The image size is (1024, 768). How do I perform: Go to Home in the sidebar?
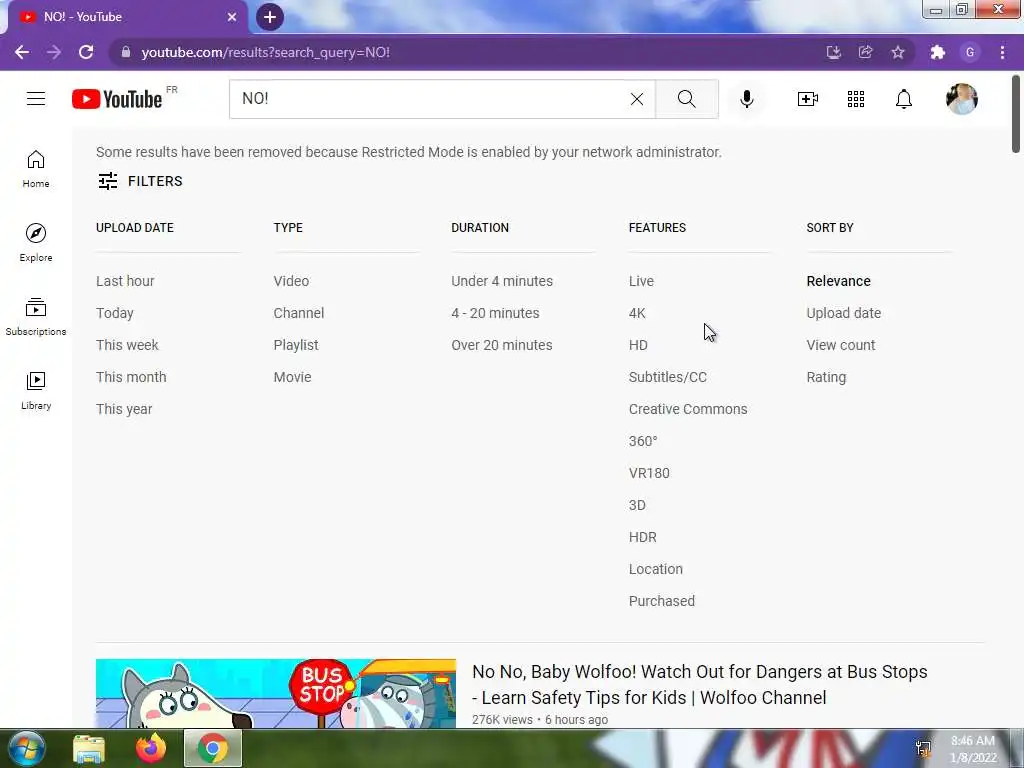click(x=36, y=168)
